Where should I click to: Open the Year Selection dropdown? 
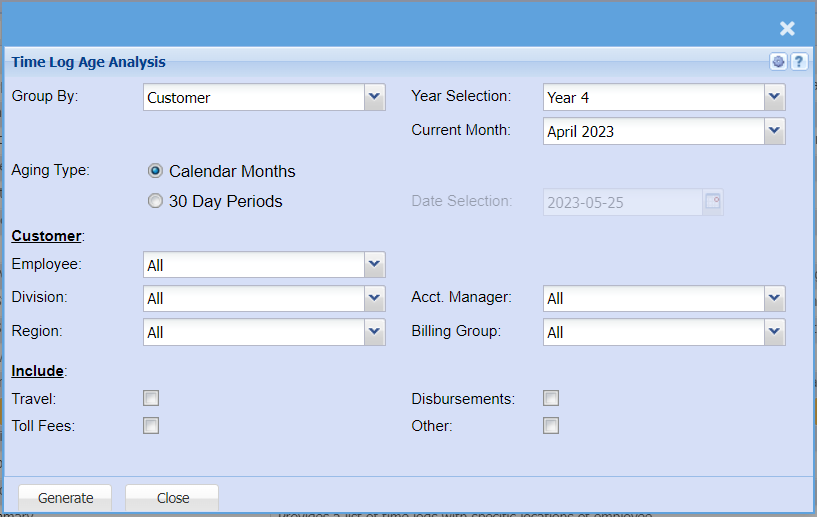click(x=774, y=97)
